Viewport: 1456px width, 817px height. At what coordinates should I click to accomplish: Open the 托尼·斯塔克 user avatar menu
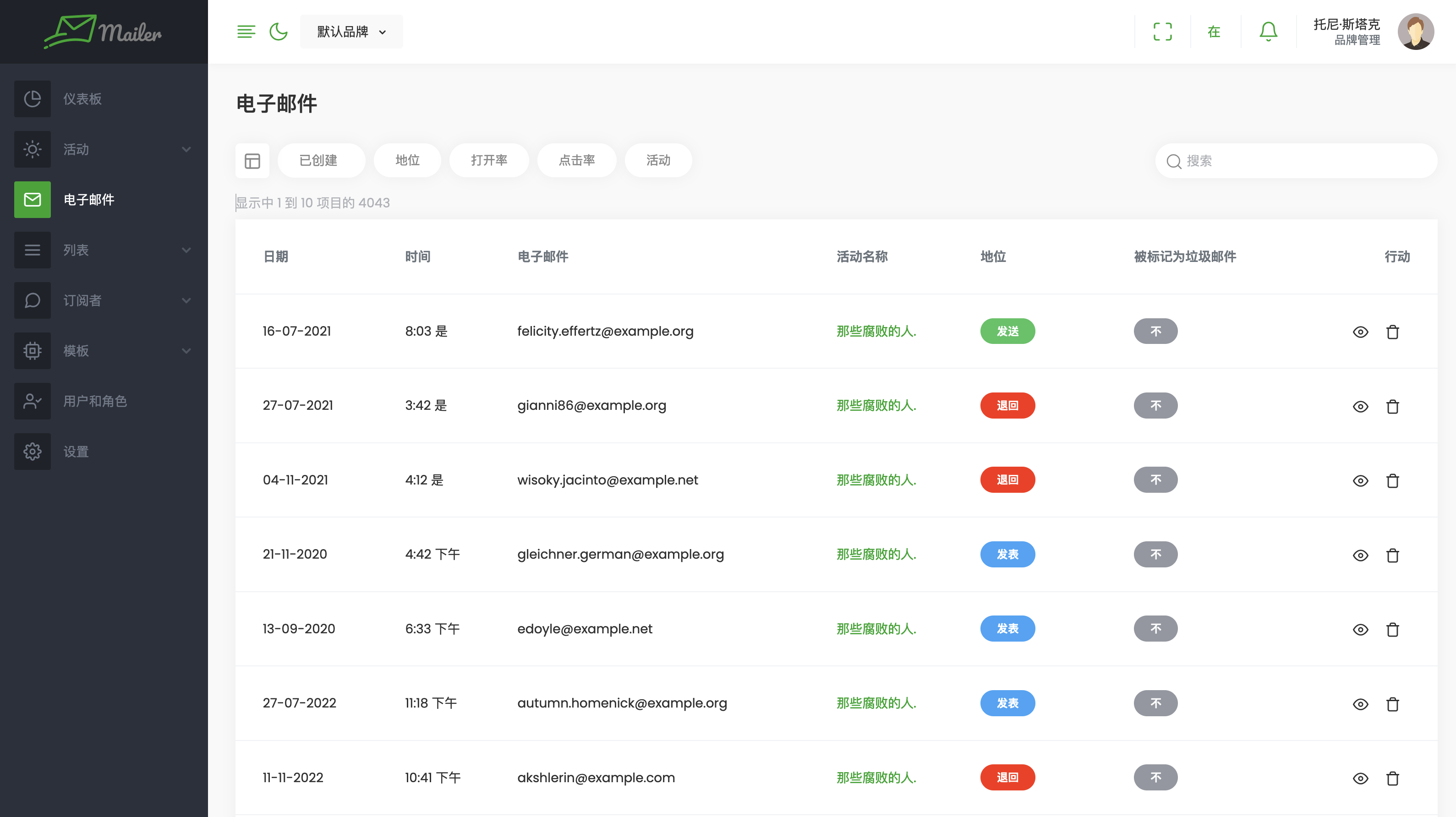(x=1415, y=32)
